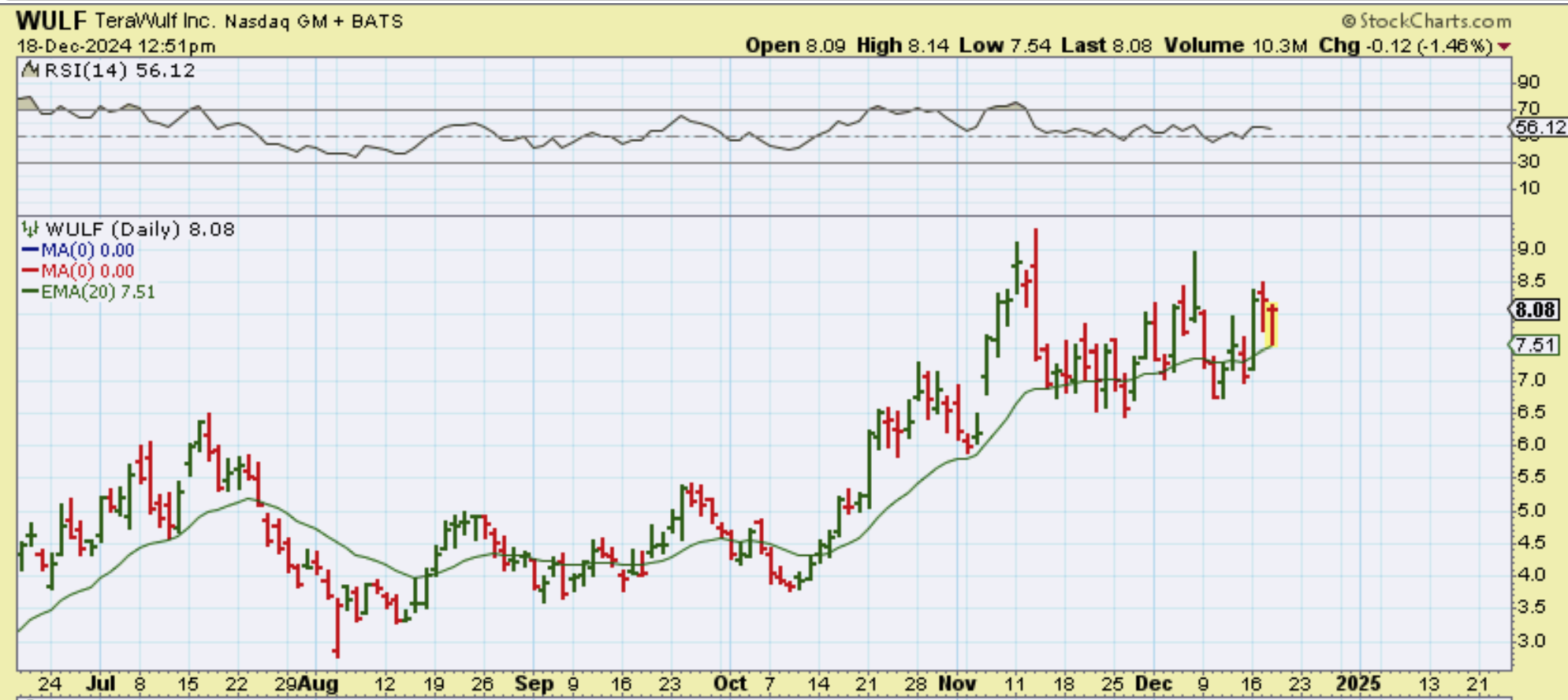Click the price axis label 7.0
Screen dimensions: 1568x700
(1532, 380)
